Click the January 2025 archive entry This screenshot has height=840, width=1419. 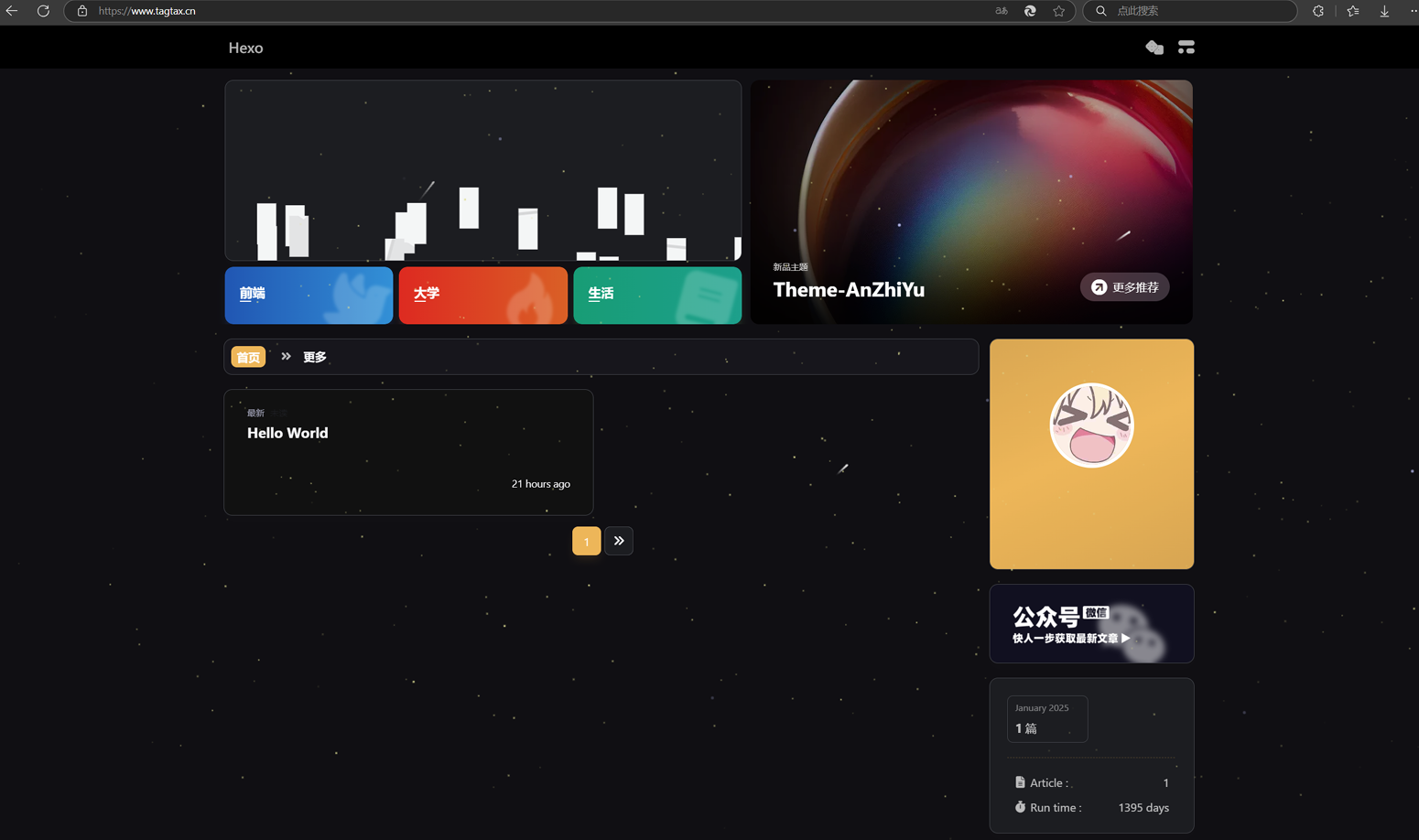1047,718
